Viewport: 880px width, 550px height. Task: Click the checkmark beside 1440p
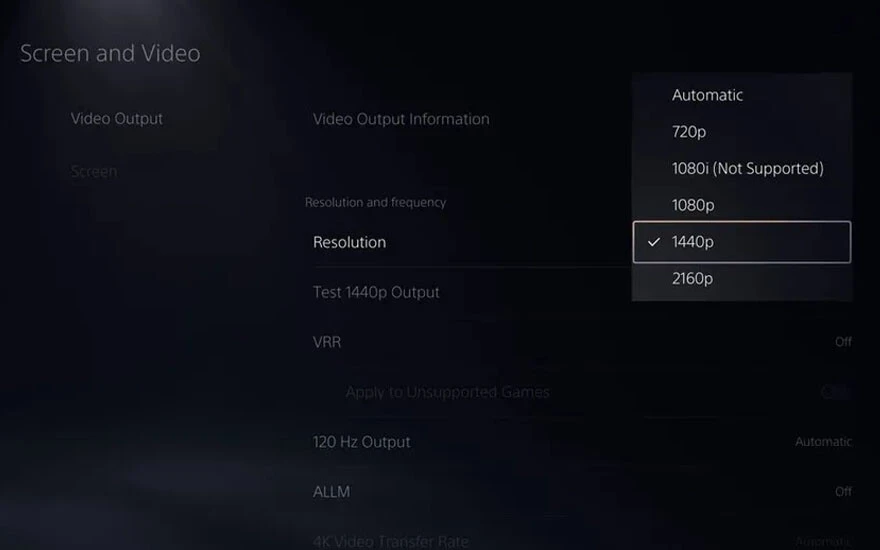coord(654,242)
